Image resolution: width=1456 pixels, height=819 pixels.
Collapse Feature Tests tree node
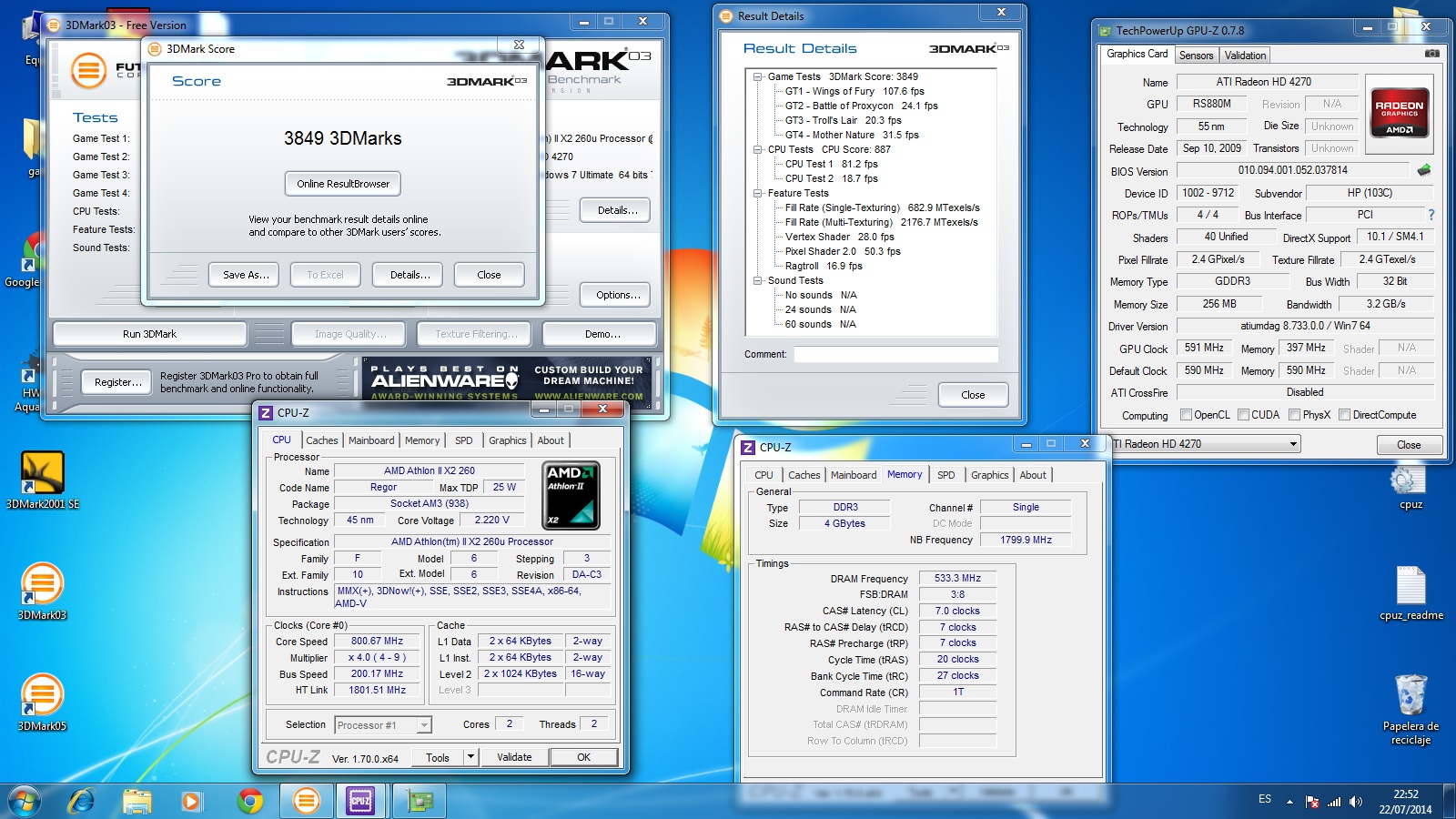757,193
